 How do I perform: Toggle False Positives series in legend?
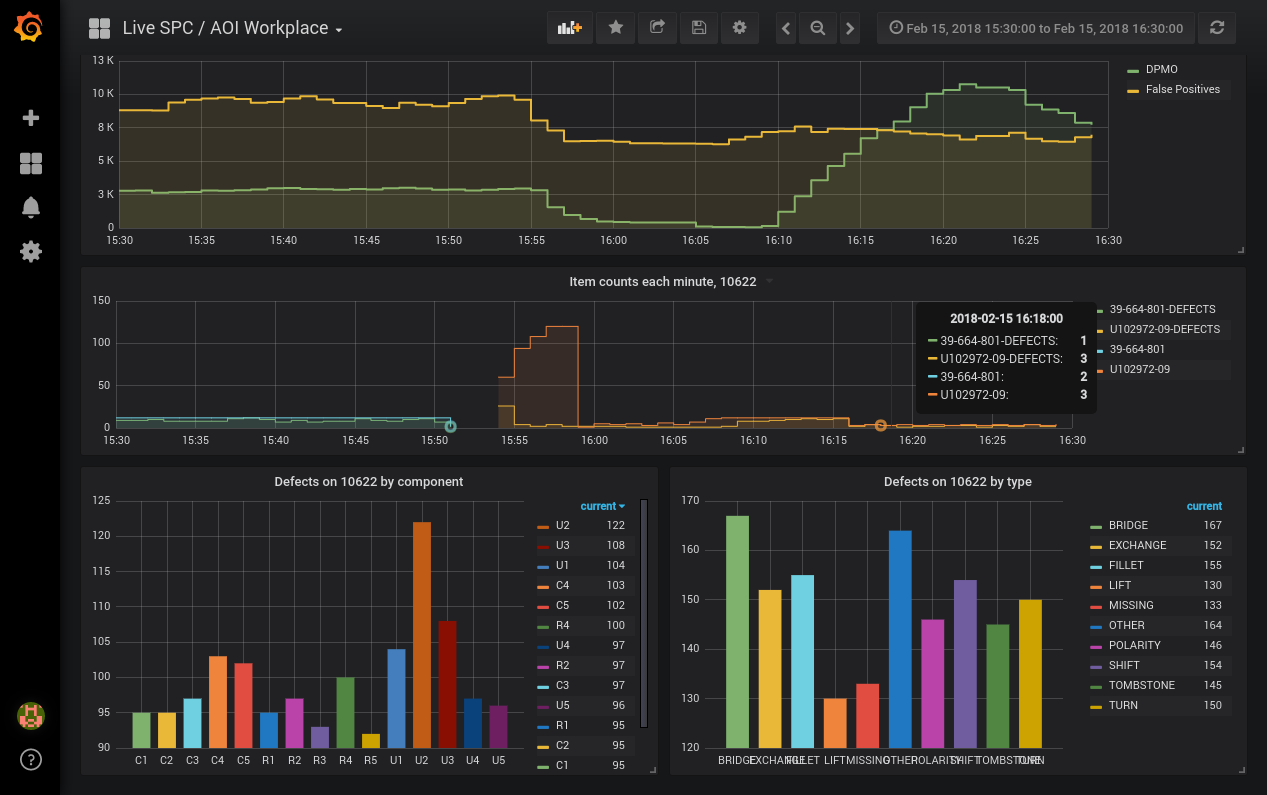pos(1183,89)
